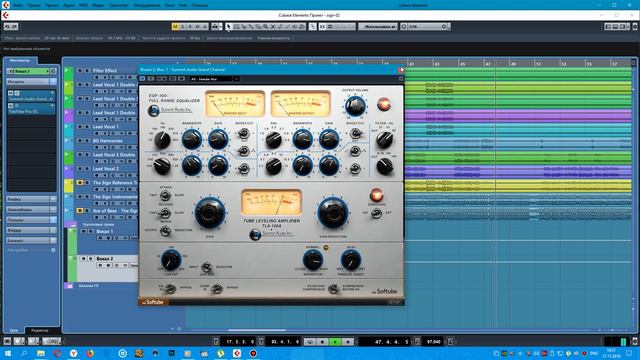
Task: Expand the Посылы section in Inspector
Action: coord(31,220)
